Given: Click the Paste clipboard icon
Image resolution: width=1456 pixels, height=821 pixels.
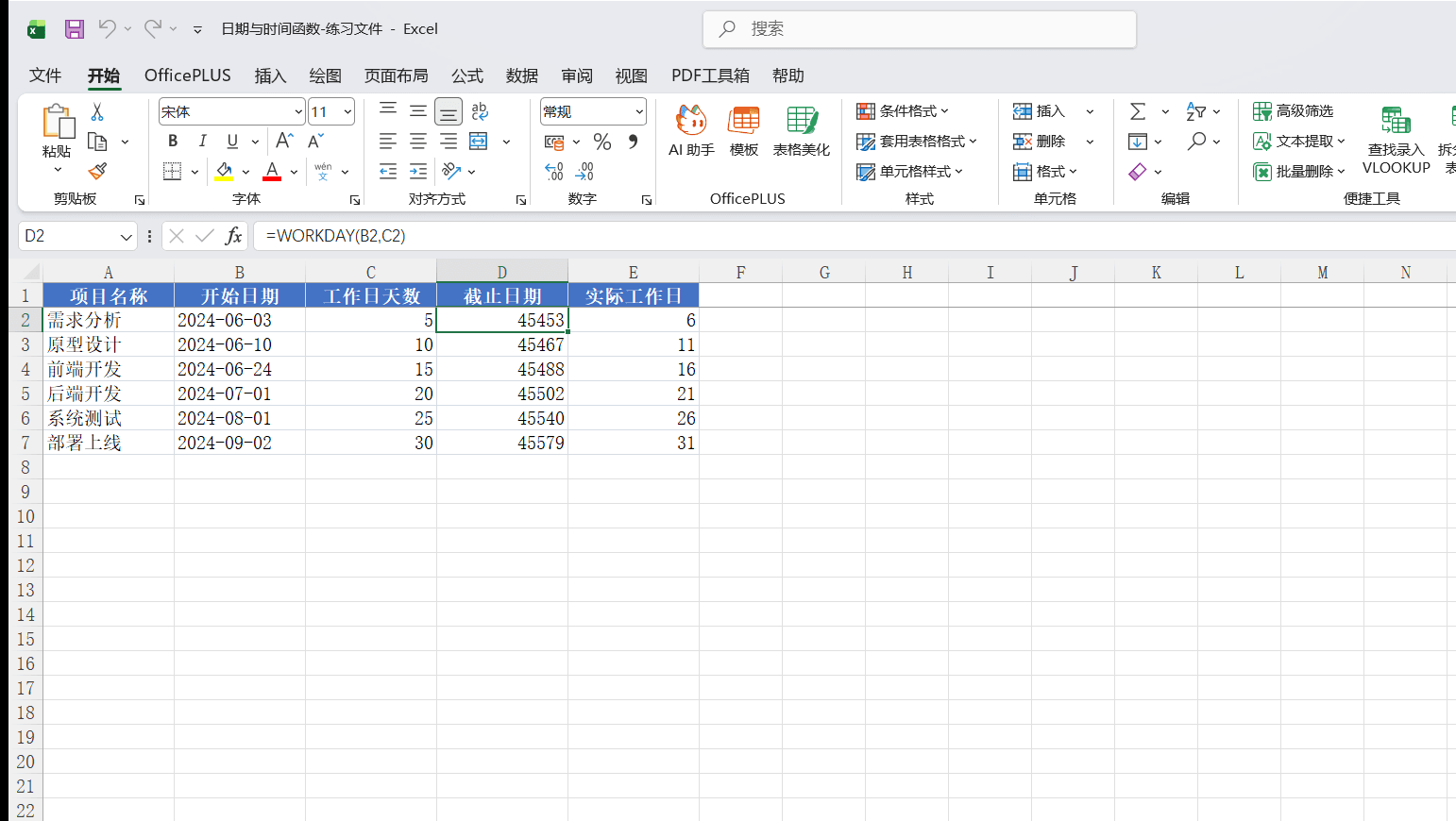Looking at the screenshot, I should [58, 121].
